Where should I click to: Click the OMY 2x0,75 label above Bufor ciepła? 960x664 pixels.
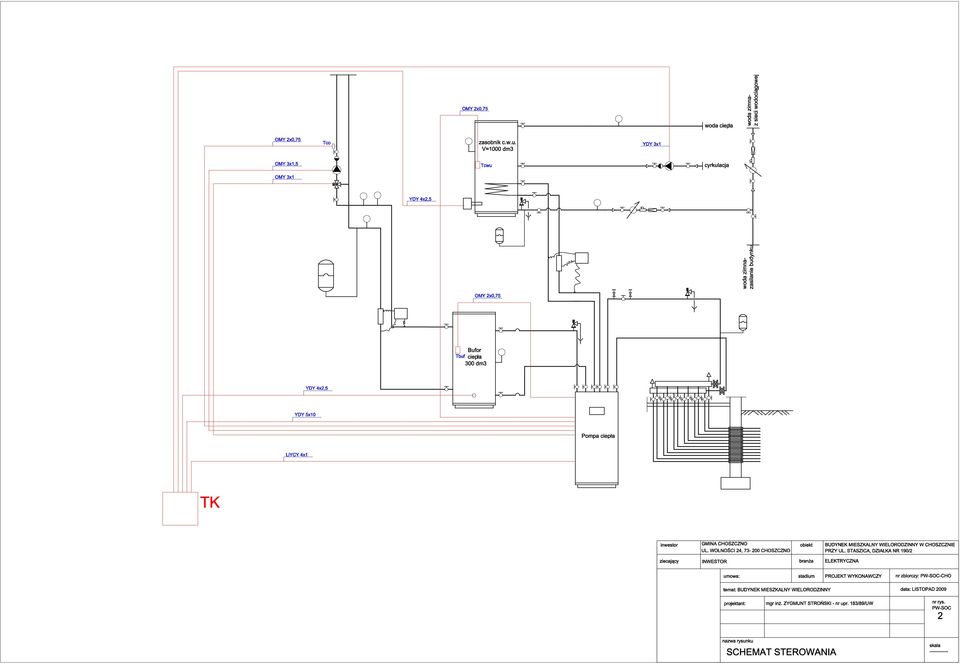[487, 296]
